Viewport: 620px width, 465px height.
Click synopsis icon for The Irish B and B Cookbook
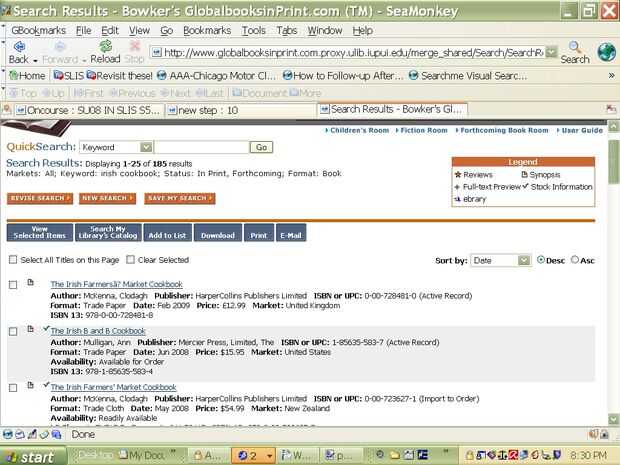[x=30, y=329]
